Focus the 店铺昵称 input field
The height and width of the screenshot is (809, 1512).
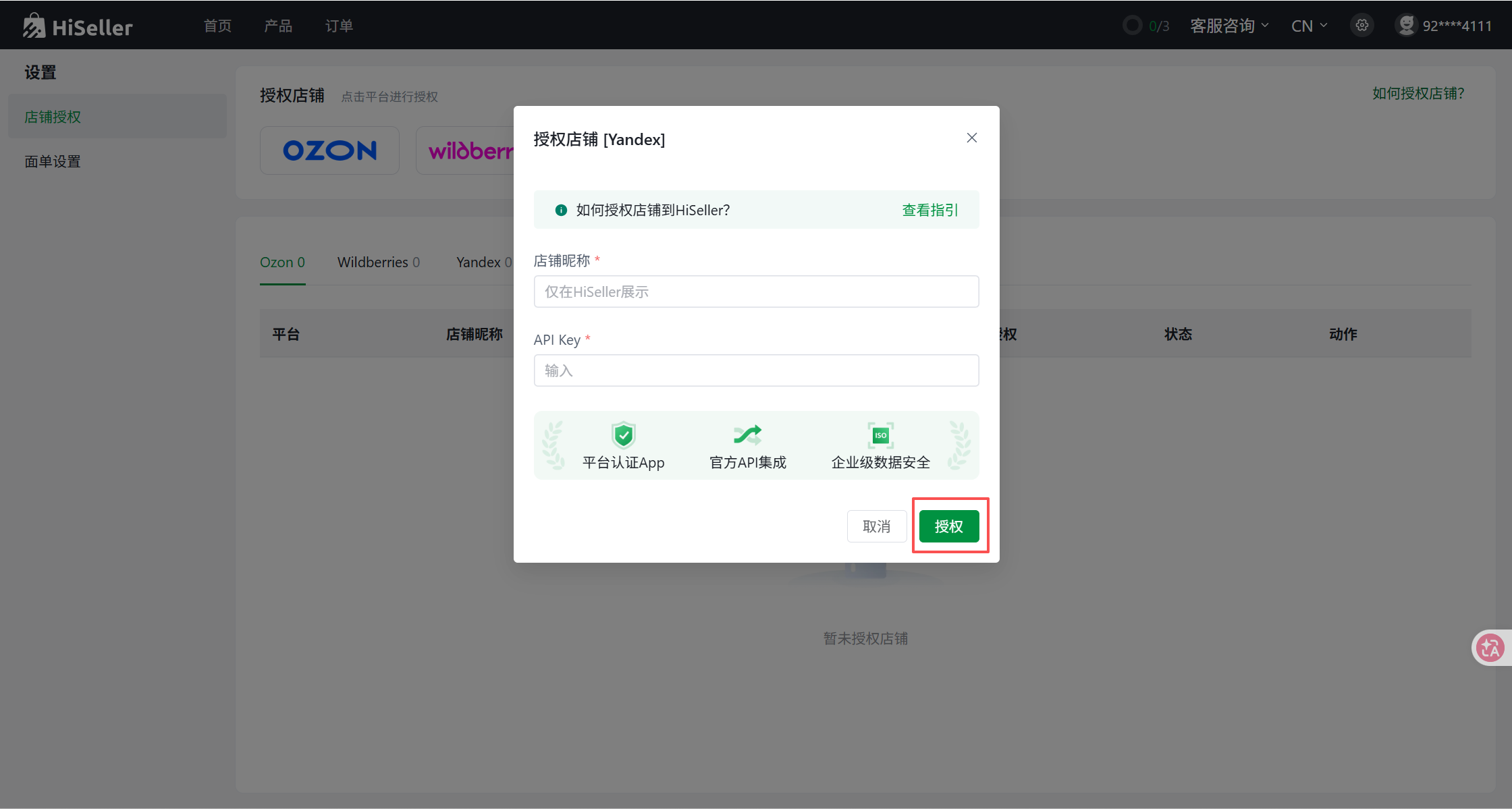coord(756,291)
